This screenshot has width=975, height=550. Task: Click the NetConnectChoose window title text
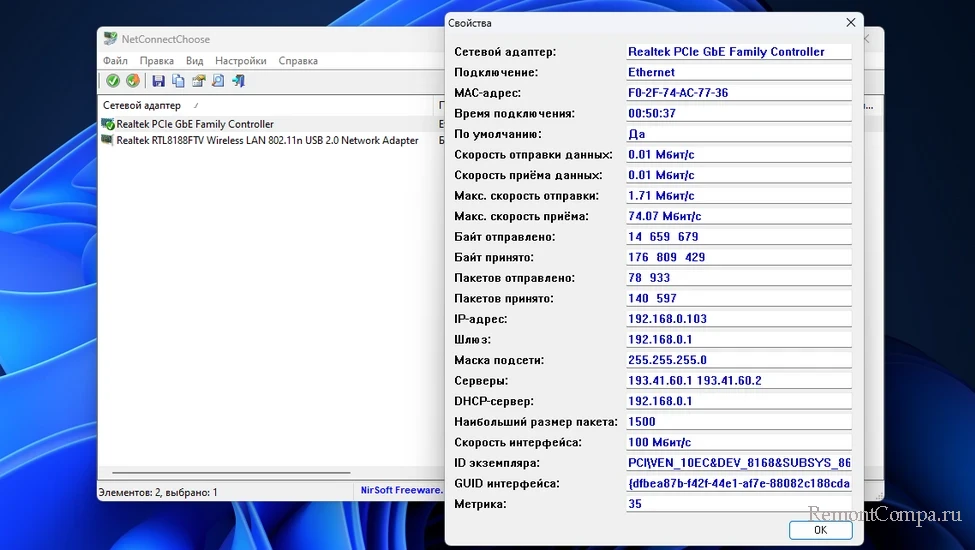(165, 39)
